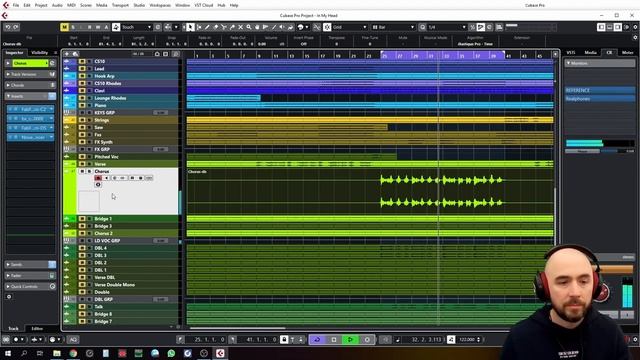Viewport: 640px width, 360px height.
Task: Select the Line tool
Action: 274,27
